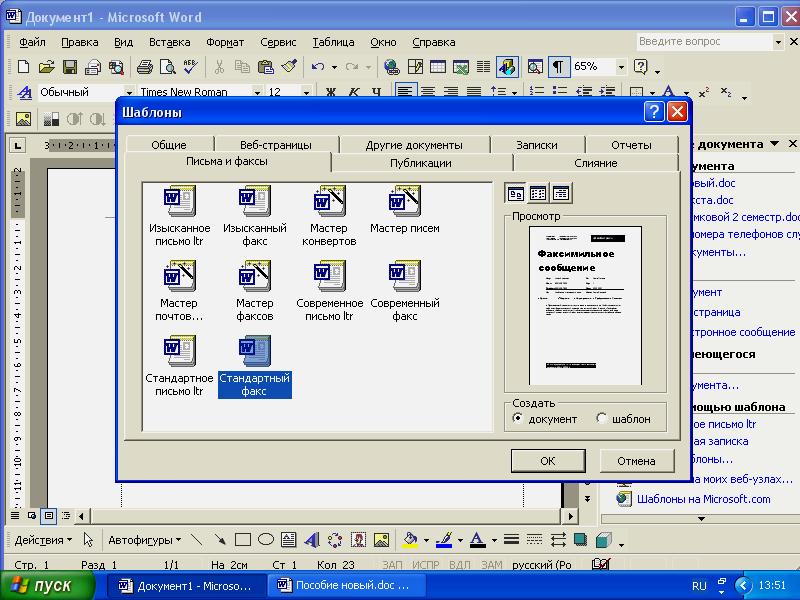This screenshot has height=600, width=800.
Task: Click the Line Color swatch icon
Action: tap(444, 540)
